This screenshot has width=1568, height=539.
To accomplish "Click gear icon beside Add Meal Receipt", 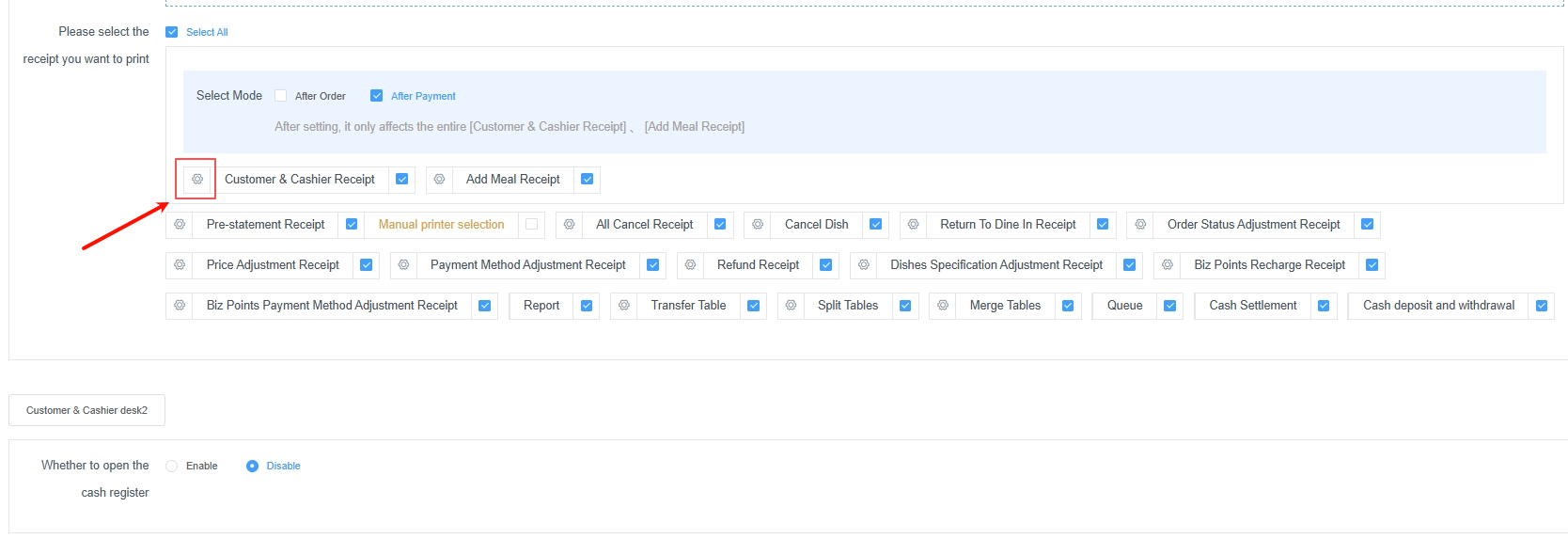I will (x=439, y=179).
